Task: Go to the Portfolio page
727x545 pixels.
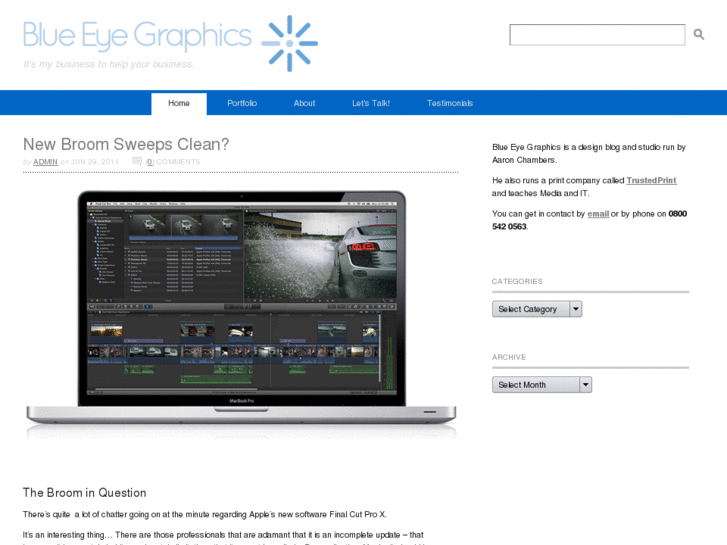Action: tap(242, 103)
